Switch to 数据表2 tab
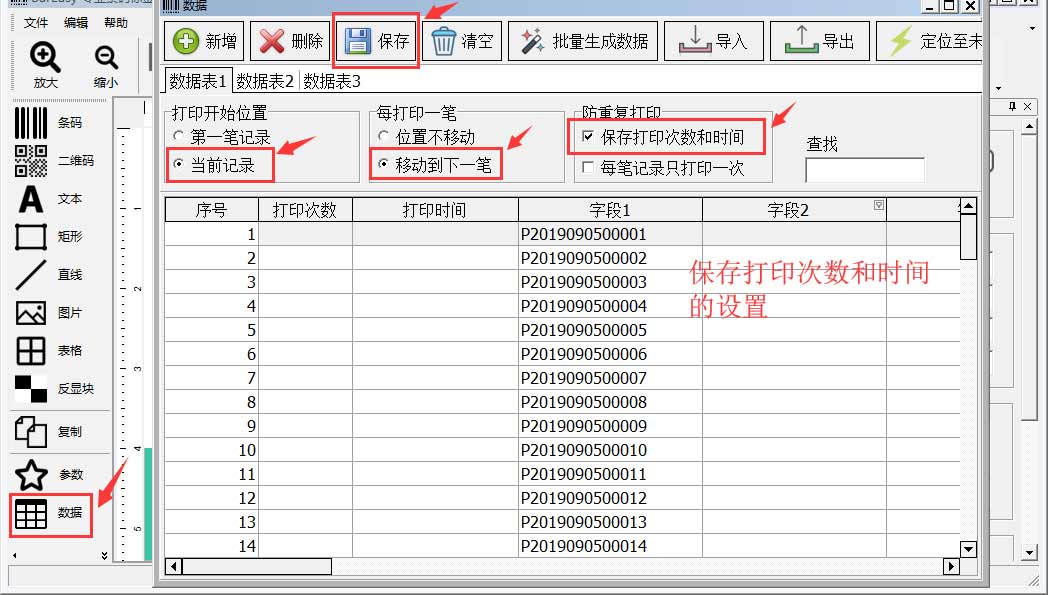1048x595 pixels. tap(265, 81)
